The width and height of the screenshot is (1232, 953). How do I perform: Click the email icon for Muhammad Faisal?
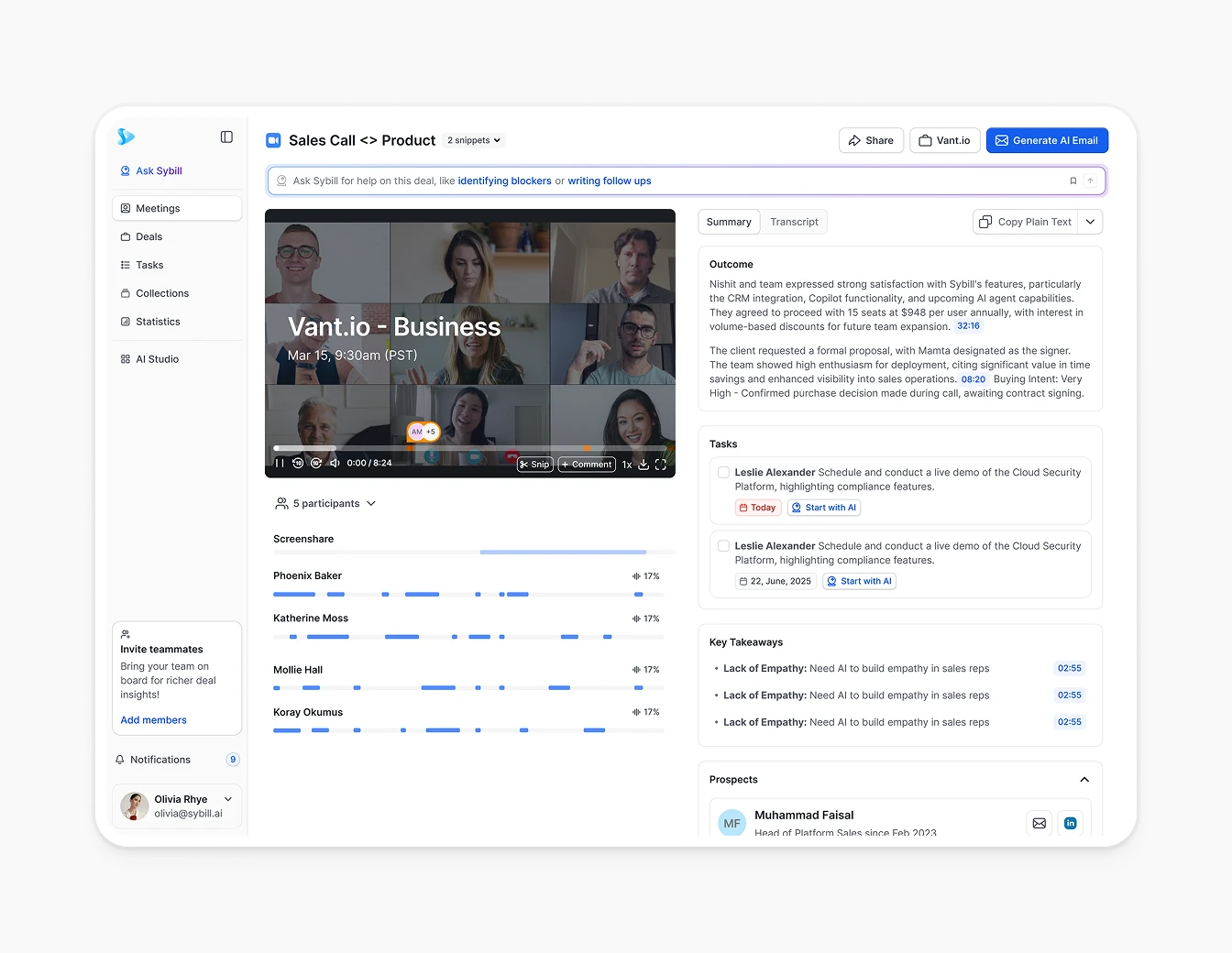pyautogui.click(x=1039, y=823)
